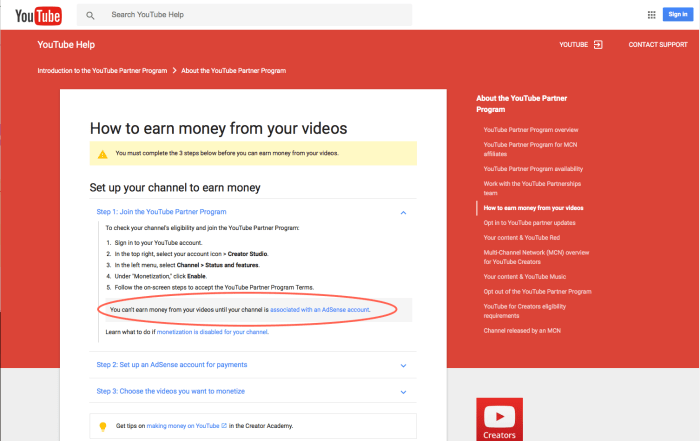Open sidebar heading About the YouTube Partner Program
The width and height of the screenshot is (700, 441).
(521, 104)
